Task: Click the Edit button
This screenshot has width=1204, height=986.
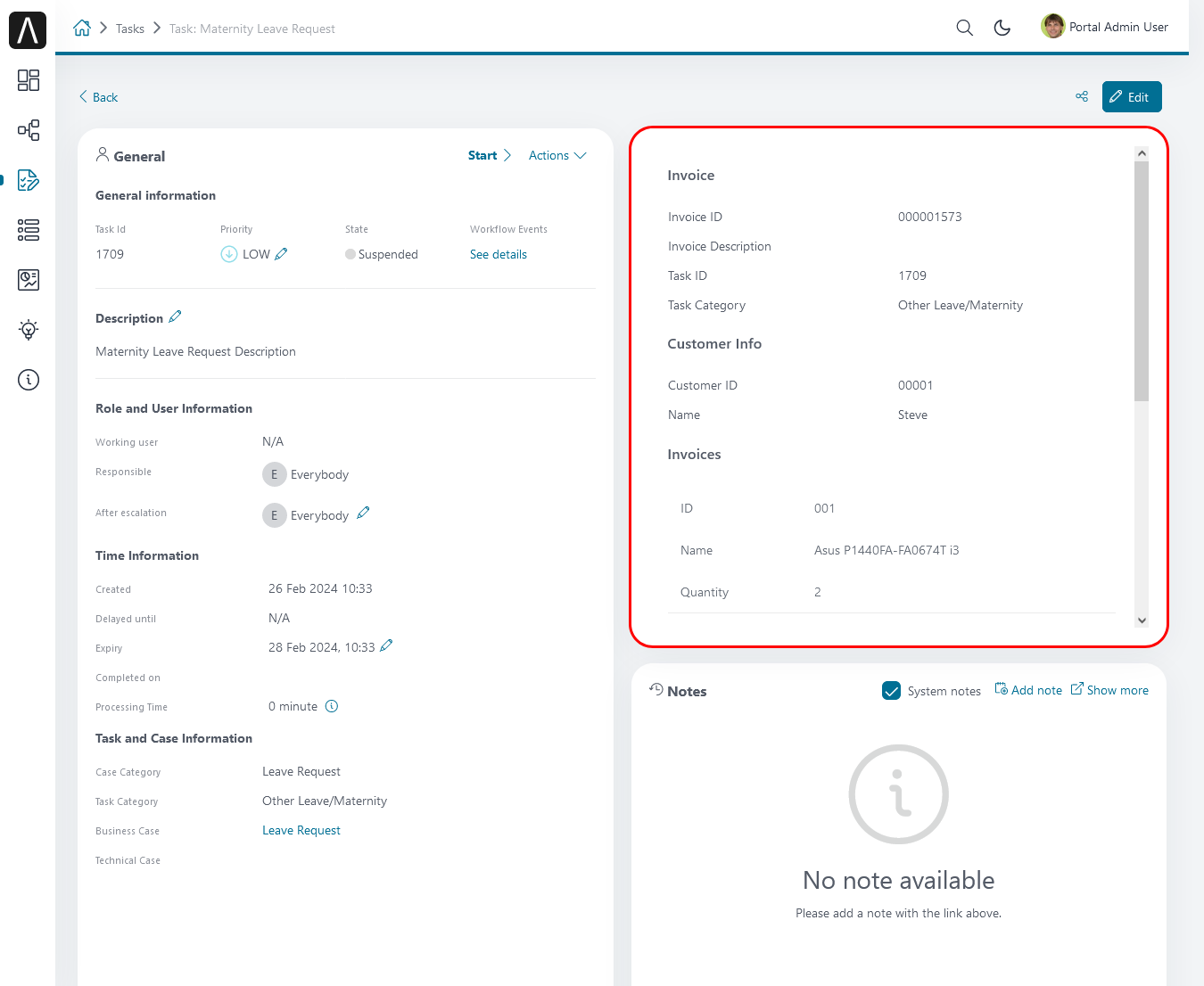Action: 1132,97
